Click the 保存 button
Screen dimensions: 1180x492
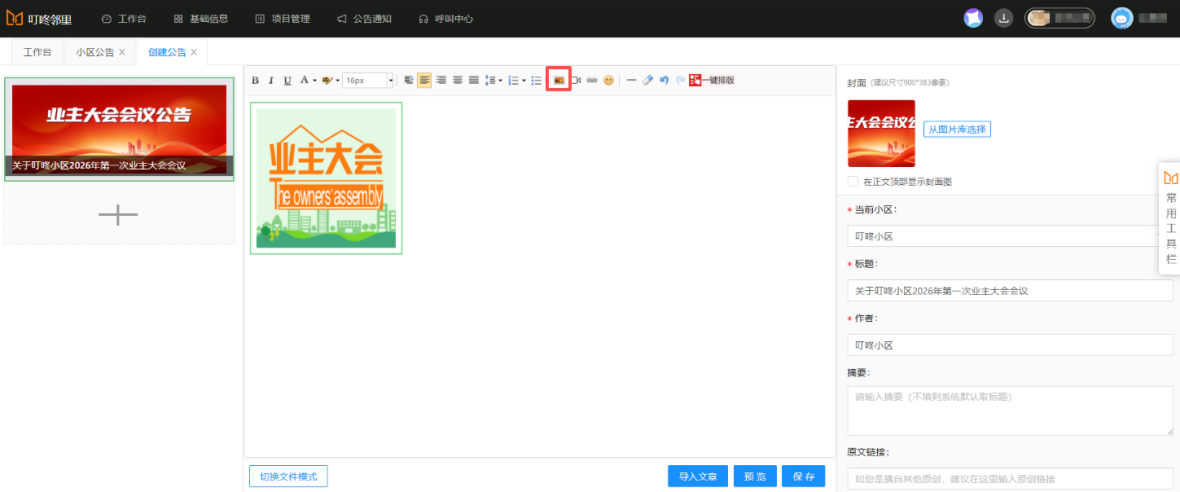pyautogui.click(x=803, y=477)
